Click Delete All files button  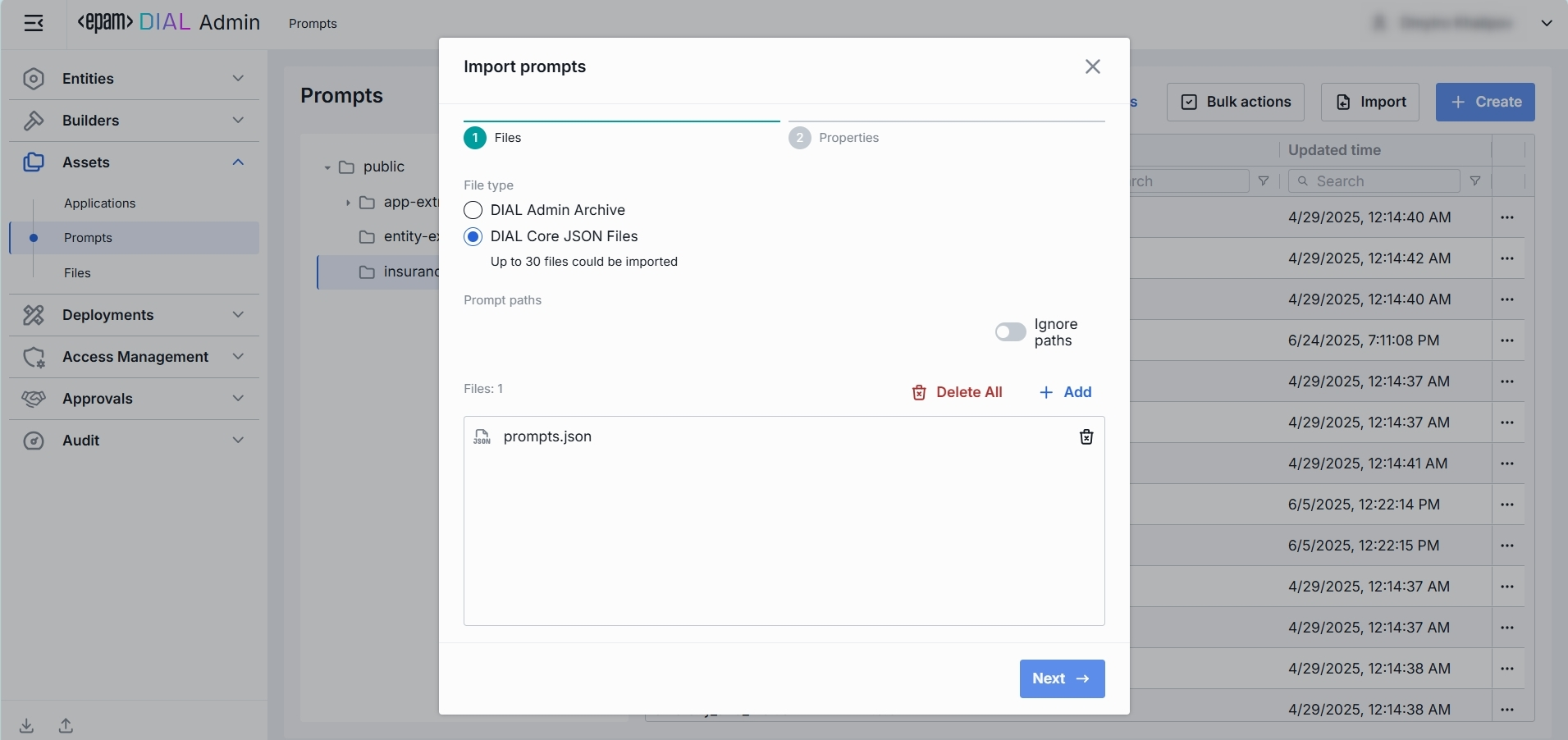tap(957, 392)
